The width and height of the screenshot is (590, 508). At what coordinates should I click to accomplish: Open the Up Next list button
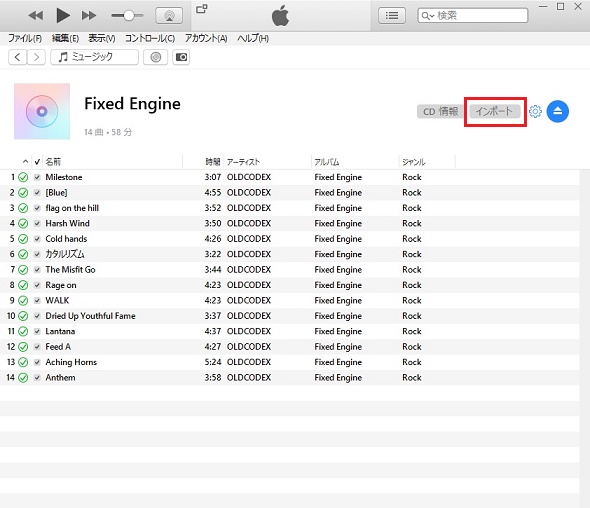click(392, 15)
